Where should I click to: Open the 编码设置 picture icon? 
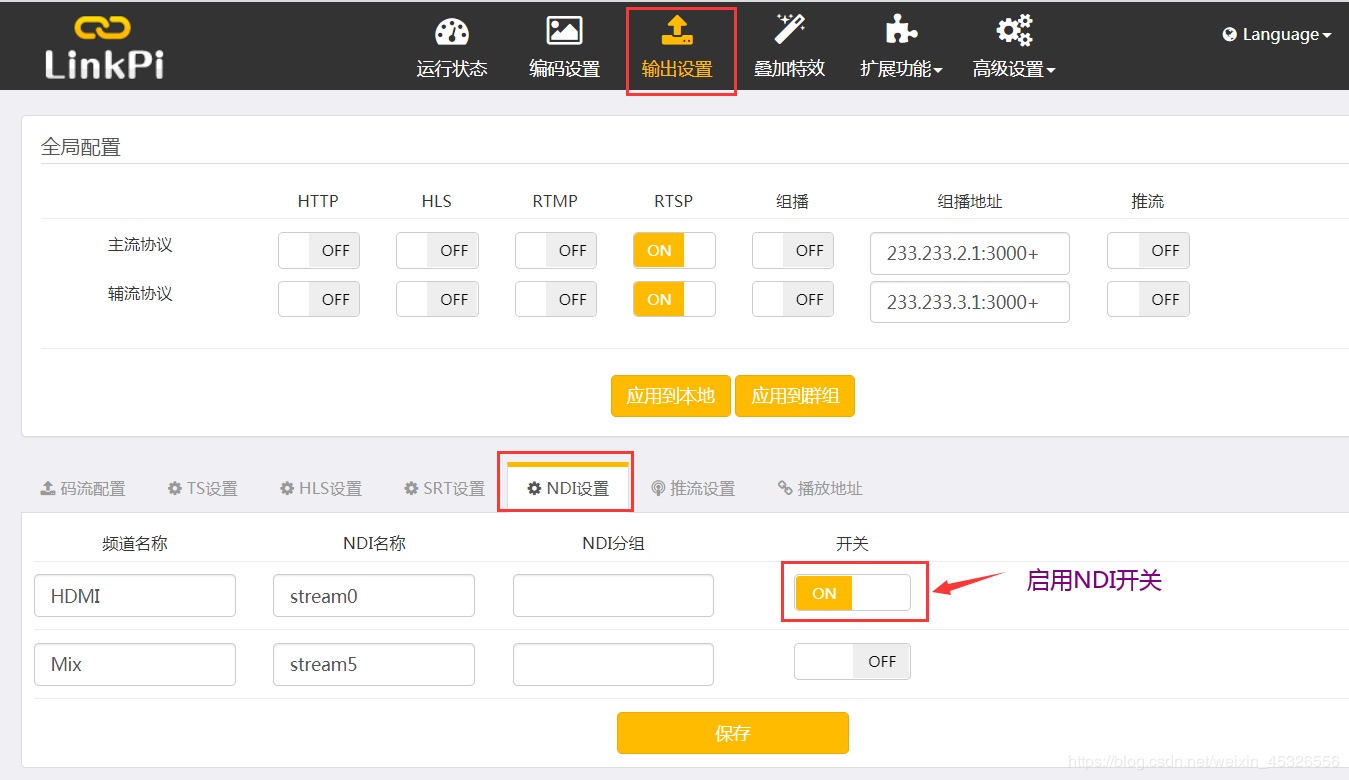click(x=564, y=31)
